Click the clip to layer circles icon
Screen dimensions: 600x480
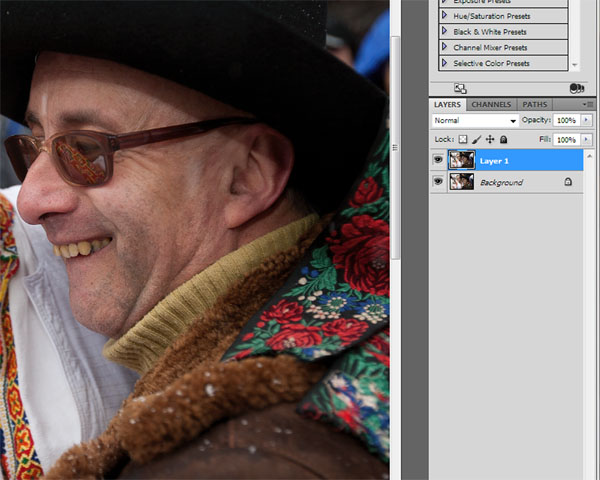(577, 88)
